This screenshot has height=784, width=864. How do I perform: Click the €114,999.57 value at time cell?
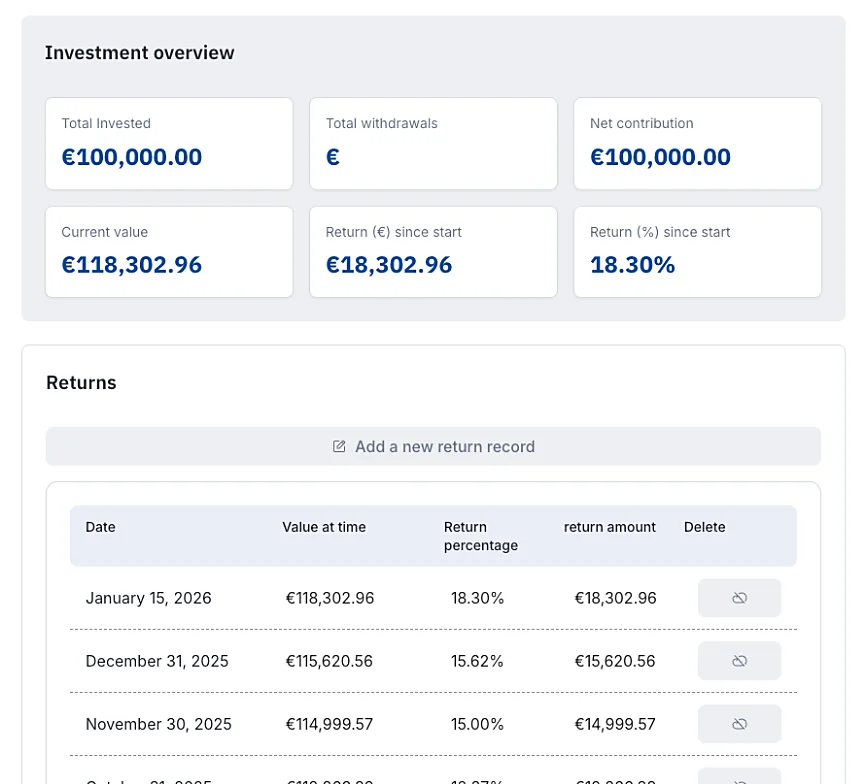tap(329, 724)
